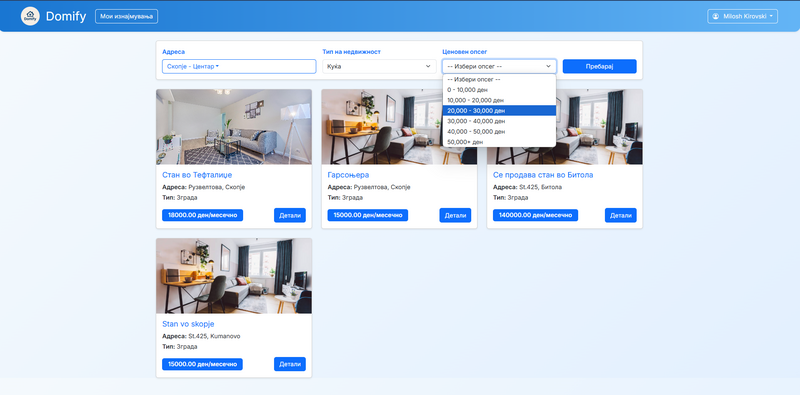Open the Milosh Kirovski account dropdown

(742, 16)
